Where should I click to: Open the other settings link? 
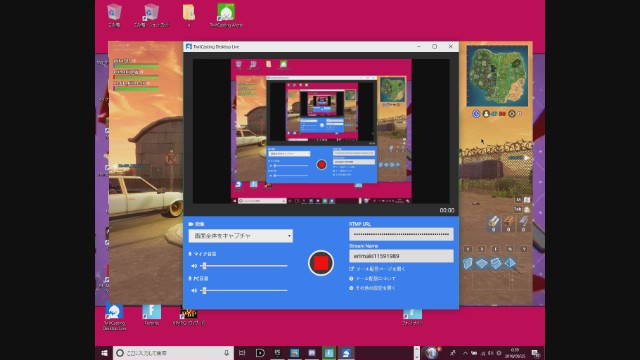click(373, 288)
